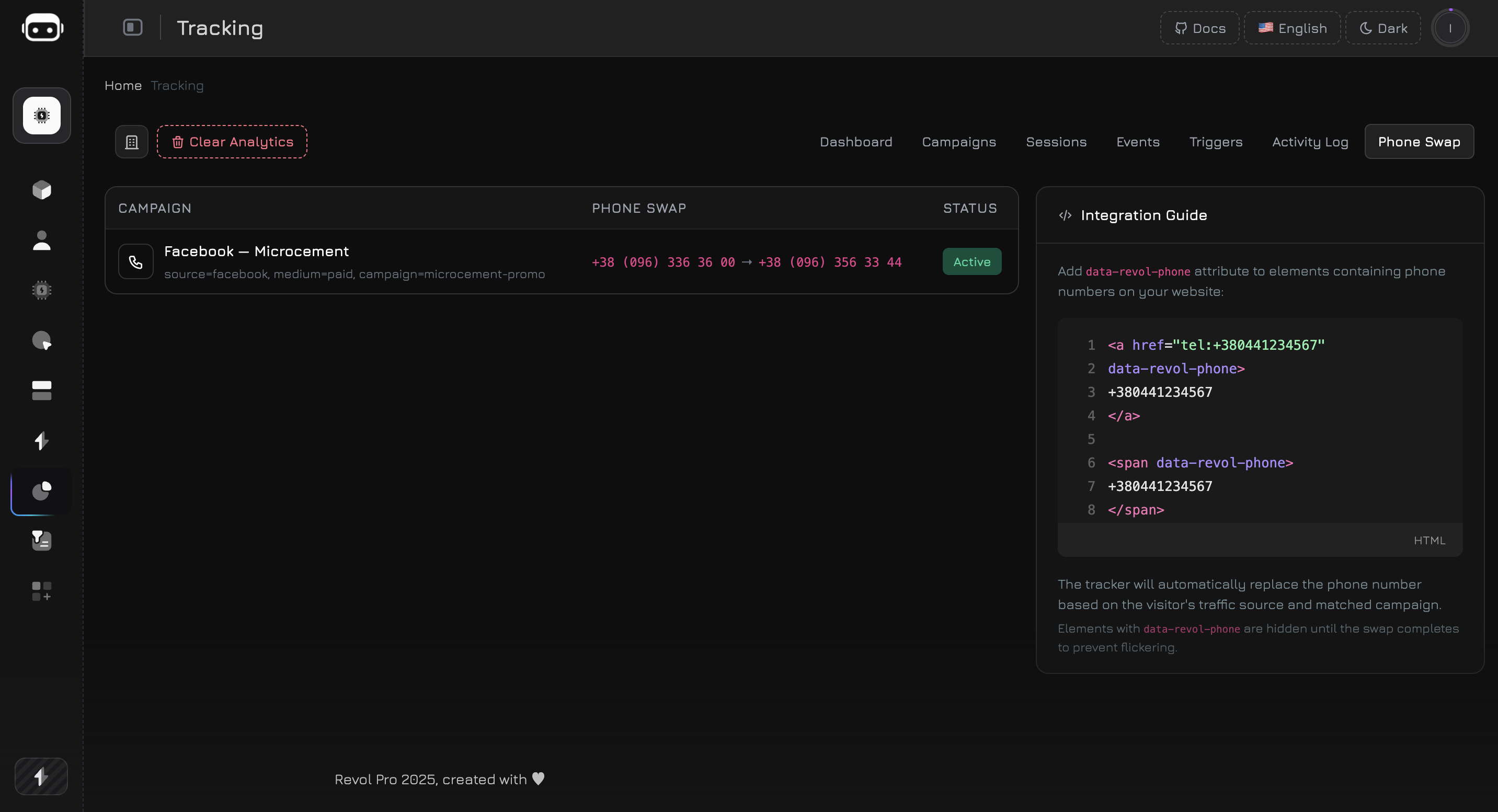Screen dimensions: 1498x812
Task: Click the lightning button at sidebar bottom
Action: 41,776
